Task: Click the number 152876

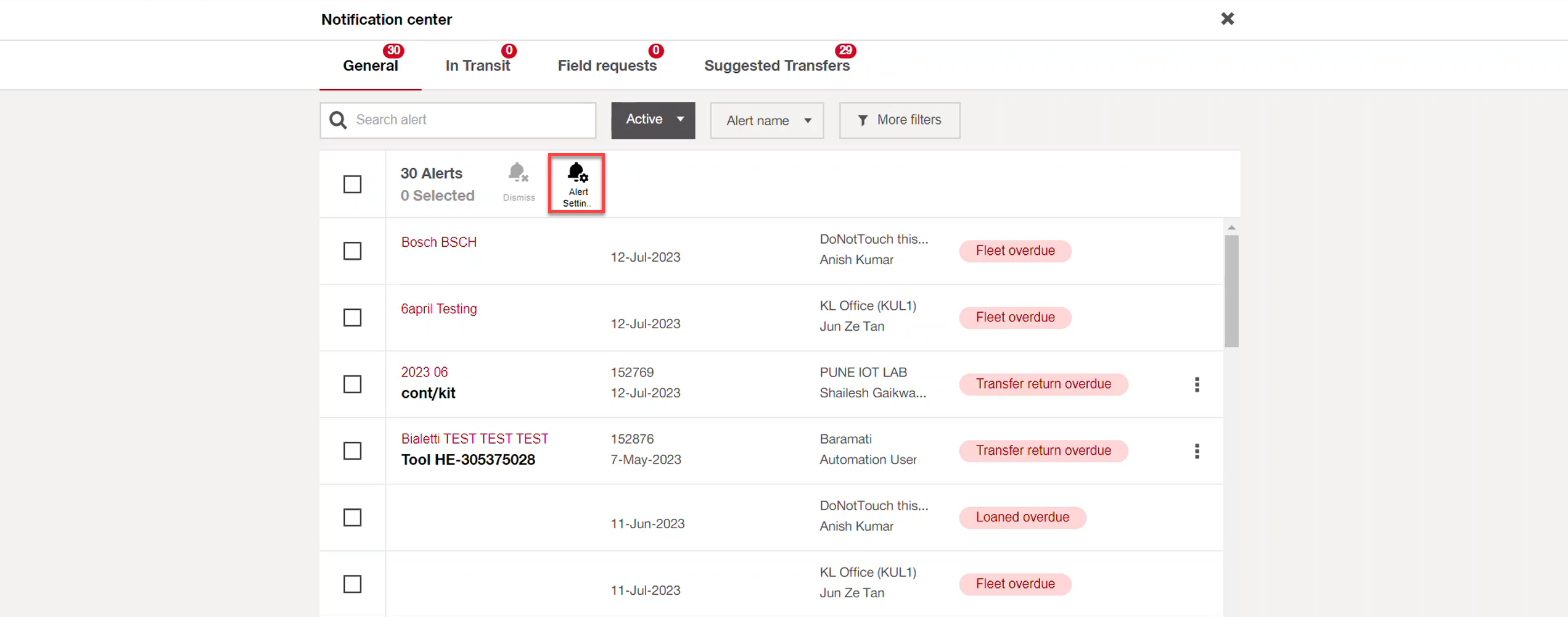Action: (x=632, y=439)
